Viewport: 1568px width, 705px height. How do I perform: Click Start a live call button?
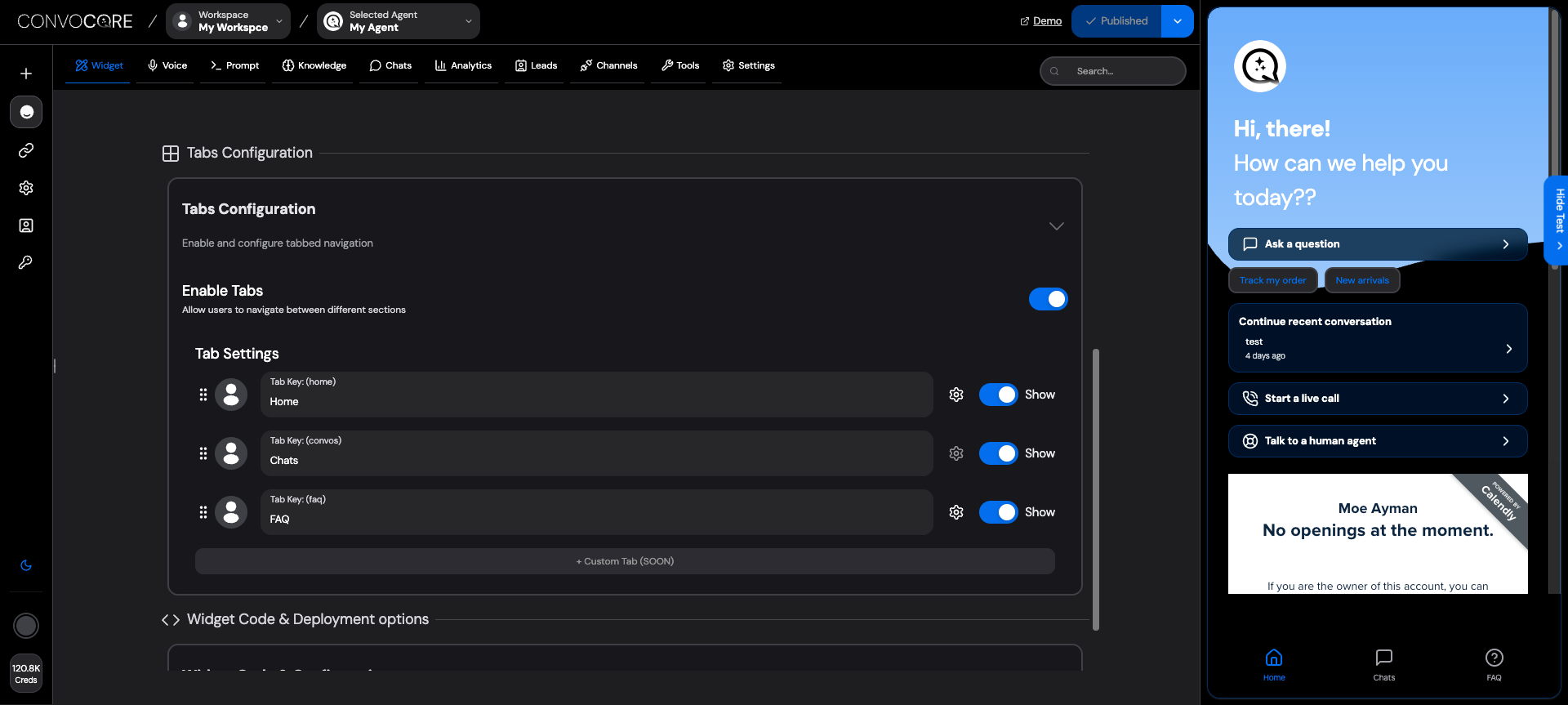click(1378, 399)
